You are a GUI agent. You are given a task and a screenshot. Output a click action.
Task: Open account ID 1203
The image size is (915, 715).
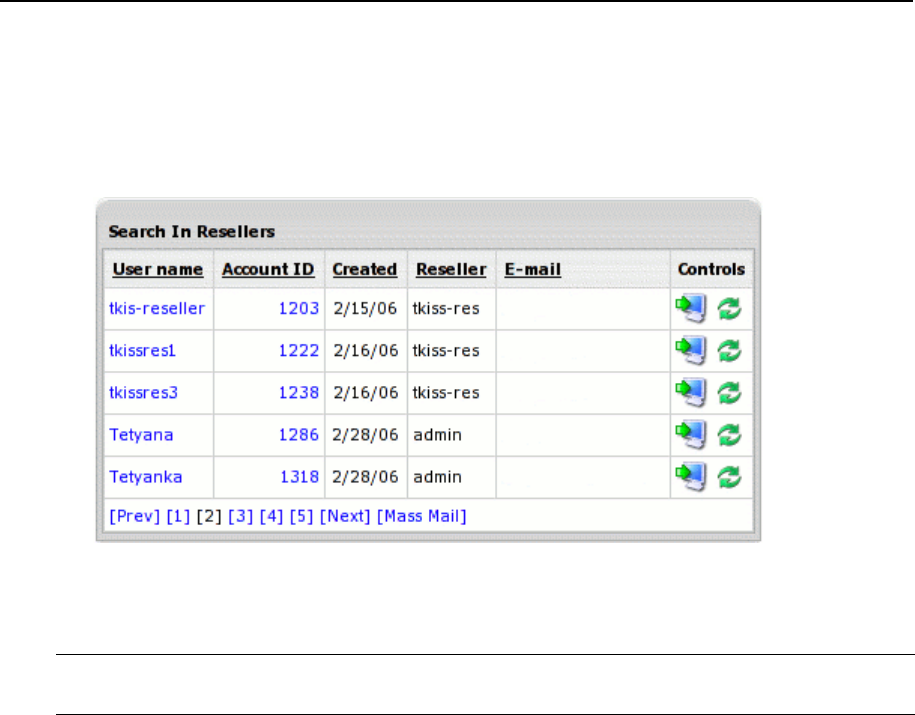pos(299,308)
